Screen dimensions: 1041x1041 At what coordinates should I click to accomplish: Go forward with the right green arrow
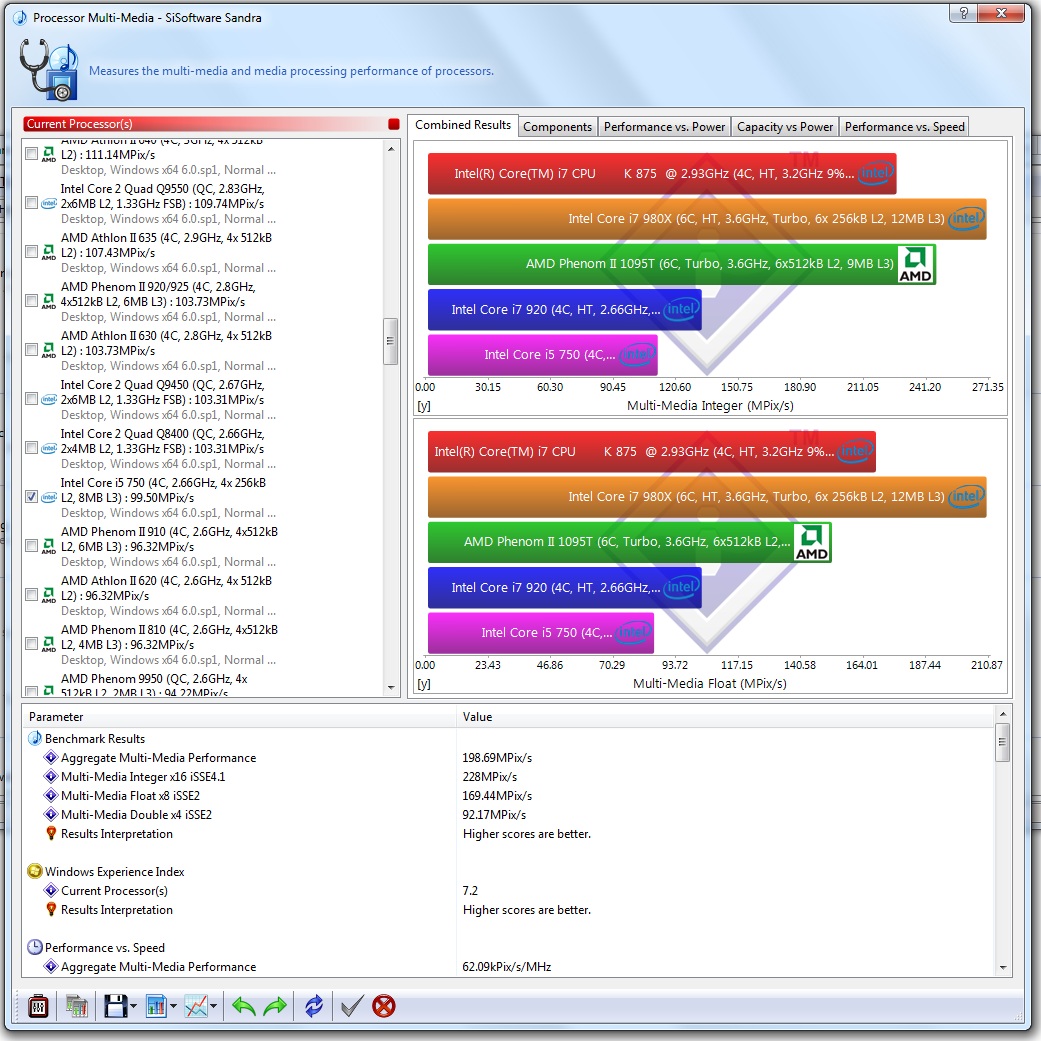coord(275,1006)
